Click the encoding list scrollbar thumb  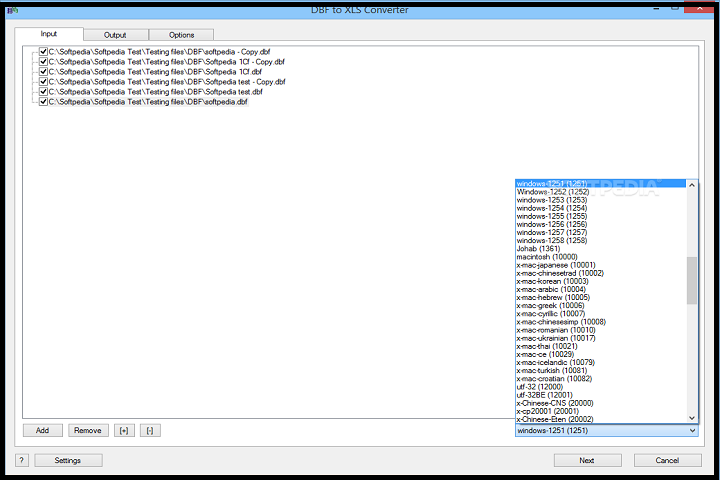692,280
